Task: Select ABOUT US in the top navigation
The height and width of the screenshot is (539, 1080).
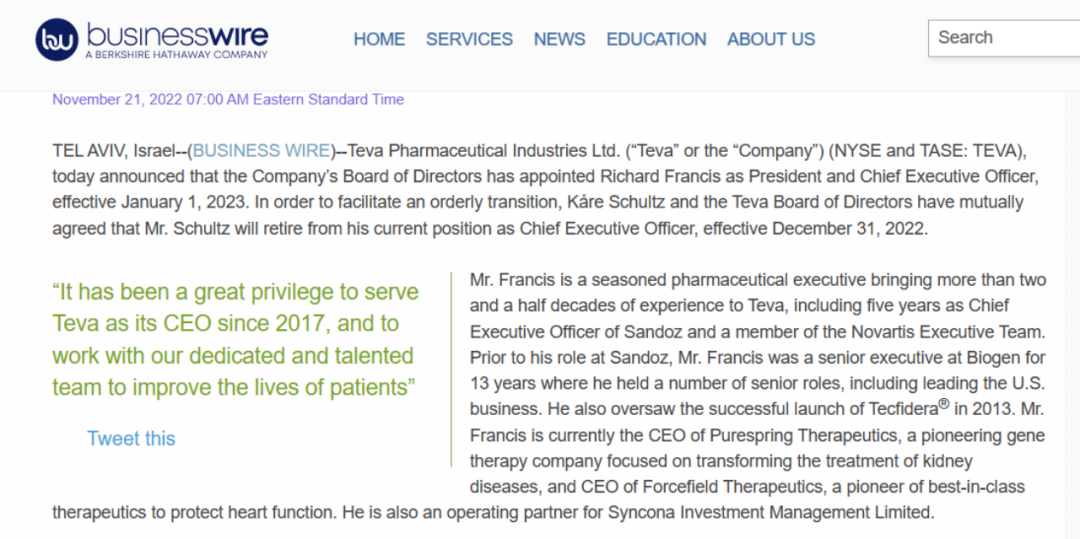Action: pyautogui.click(x=771, y=39)
